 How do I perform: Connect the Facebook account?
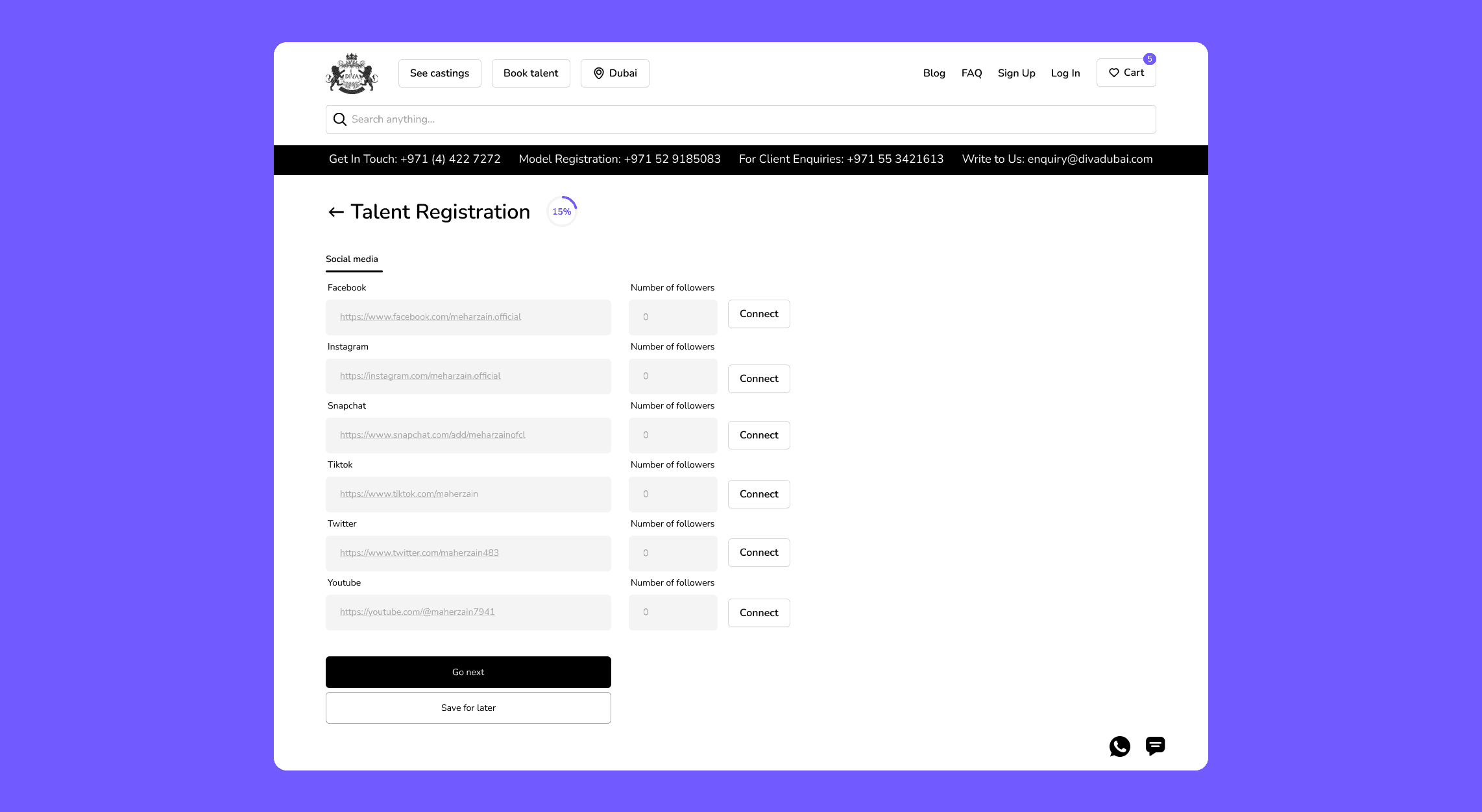pos(759,314)
